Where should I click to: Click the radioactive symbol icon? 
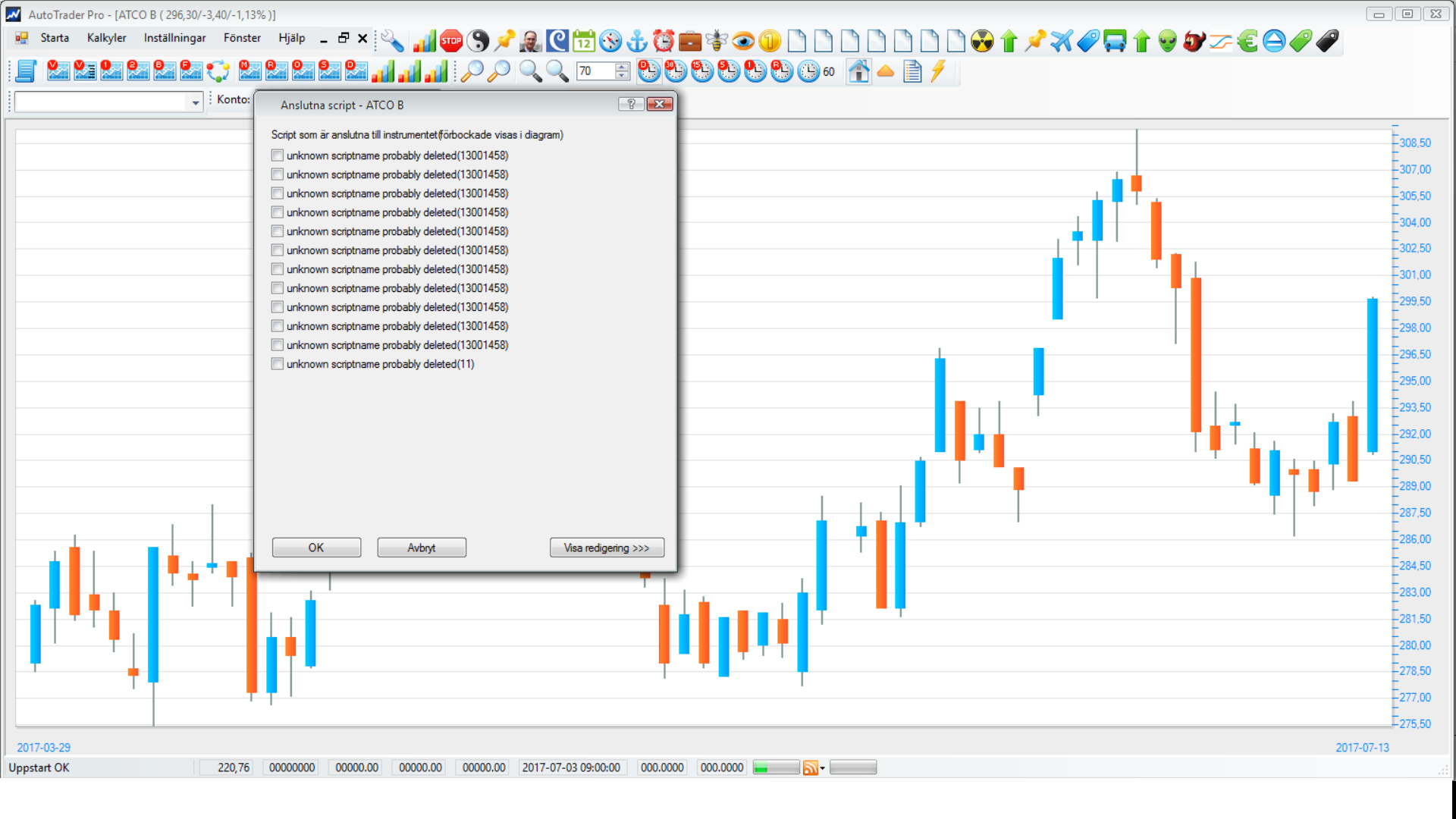[x=982, y=41]
